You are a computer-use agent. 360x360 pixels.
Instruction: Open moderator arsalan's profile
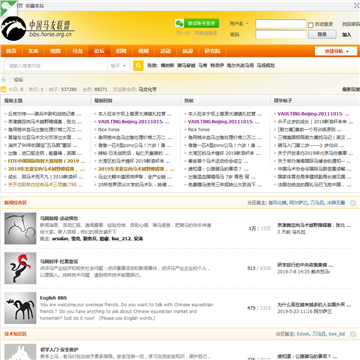(x=60, y=239)
